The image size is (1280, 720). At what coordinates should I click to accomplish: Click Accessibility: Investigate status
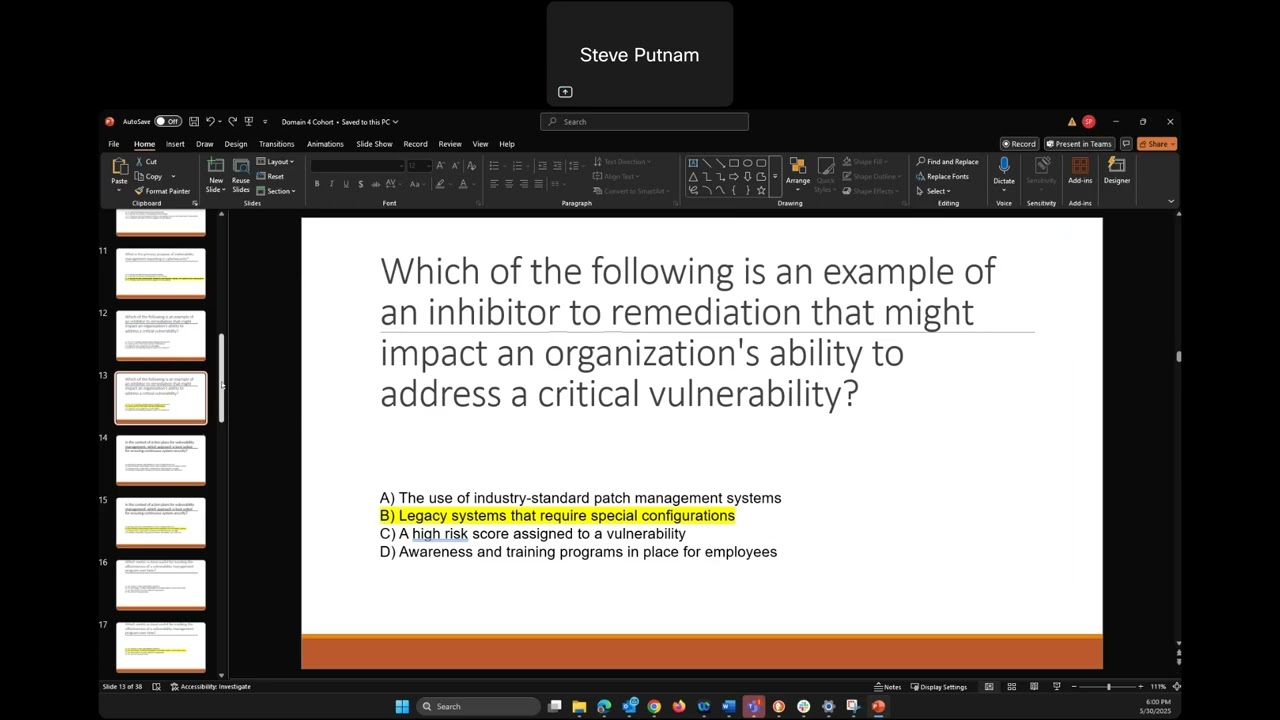coord(211,687)
